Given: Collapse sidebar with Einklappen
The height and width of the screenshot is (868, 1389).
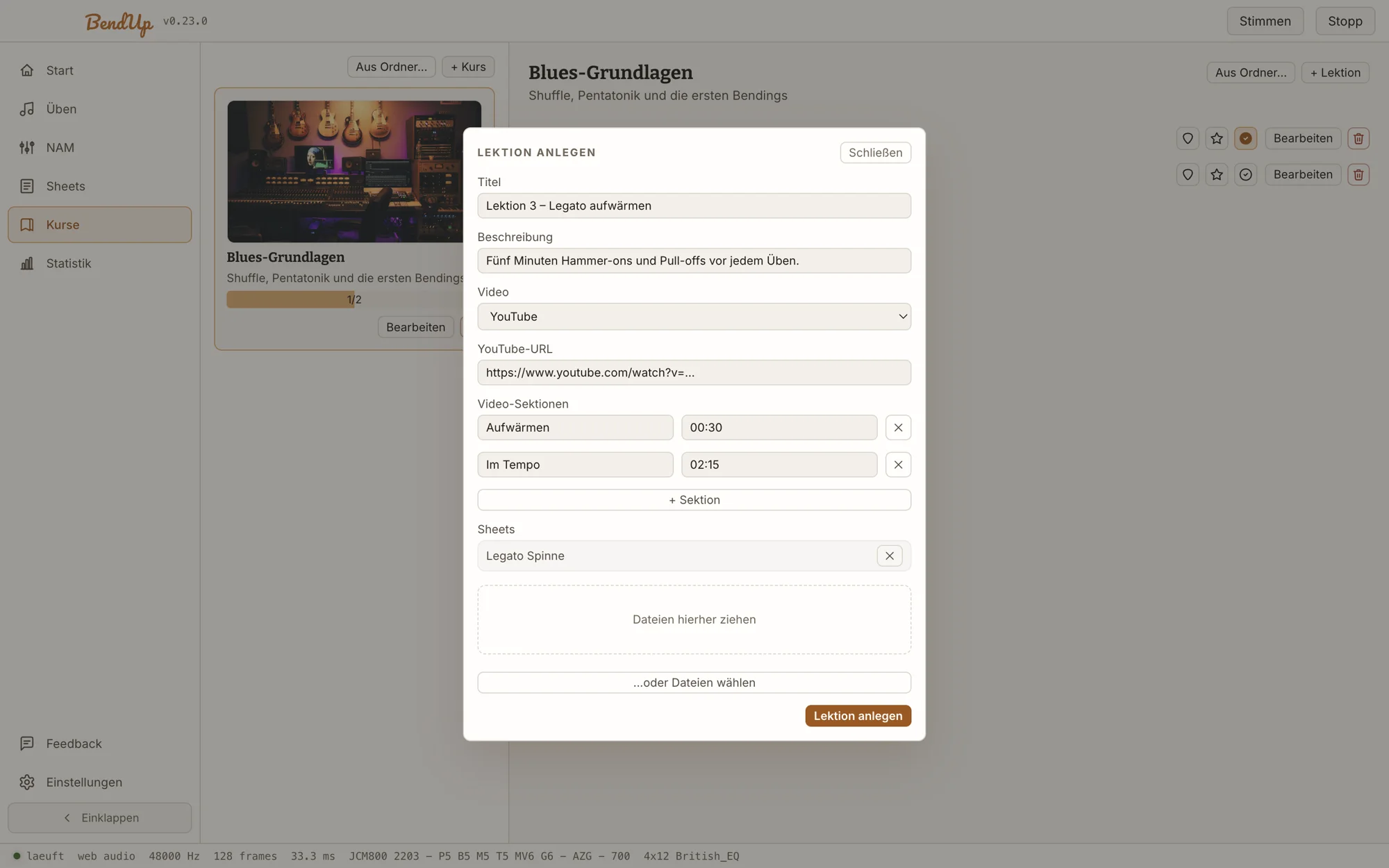Looking at the screenshot, I should [100, 818].
